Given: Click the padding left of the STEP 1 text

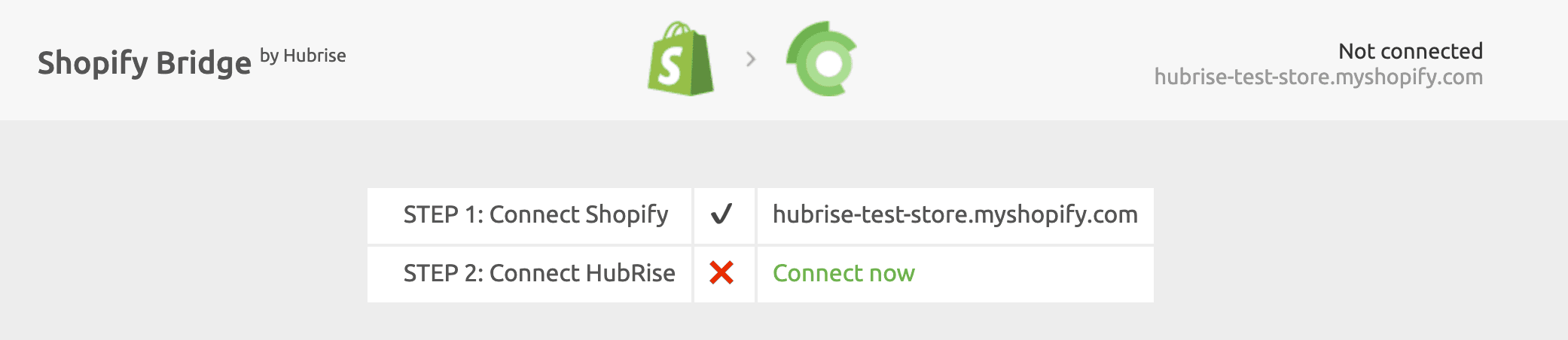Looking at the screenshot, I should (x=384, y=215).
